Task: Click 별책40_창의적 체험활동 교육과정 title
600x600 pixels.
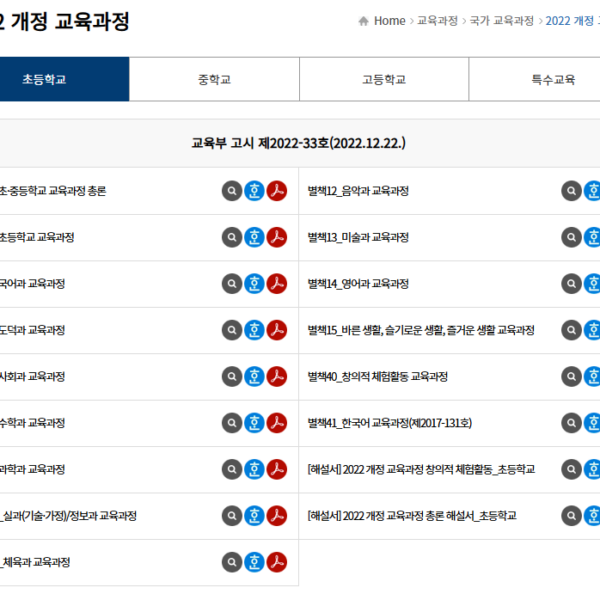Action: [x=378, y=377]
